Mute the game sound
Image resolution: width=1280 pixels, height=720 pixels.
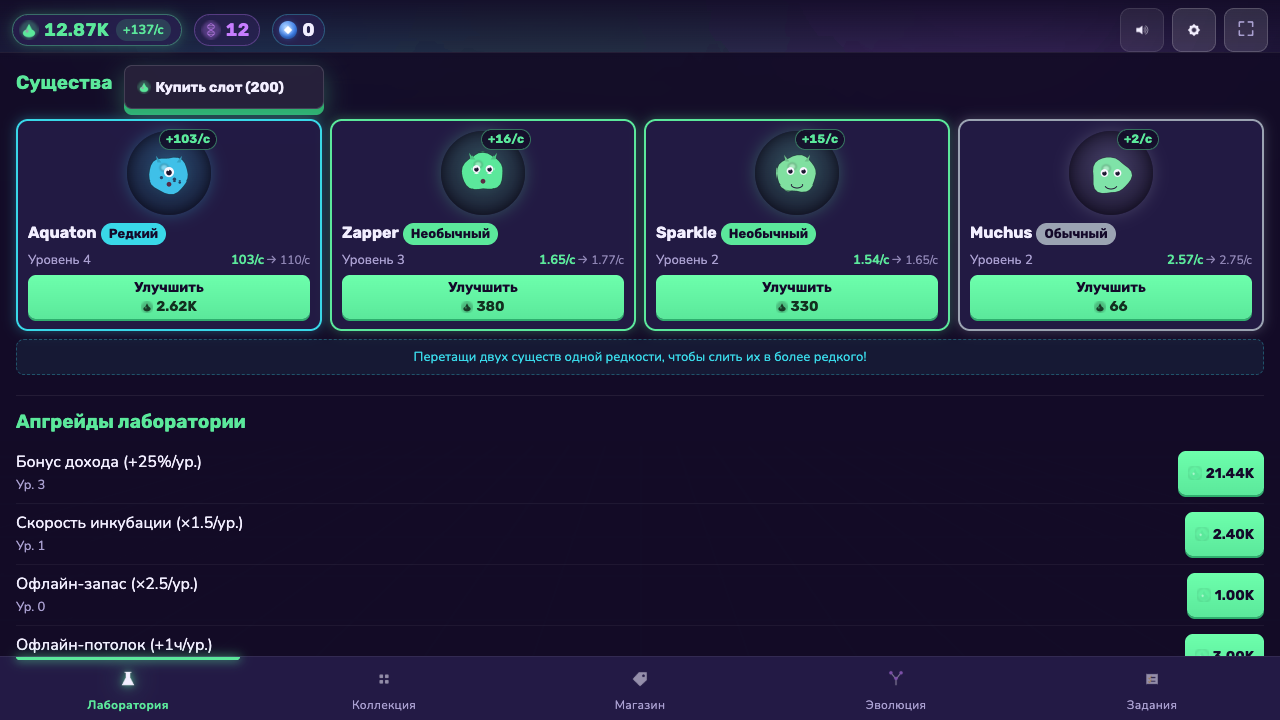(x=1142, y=30)
